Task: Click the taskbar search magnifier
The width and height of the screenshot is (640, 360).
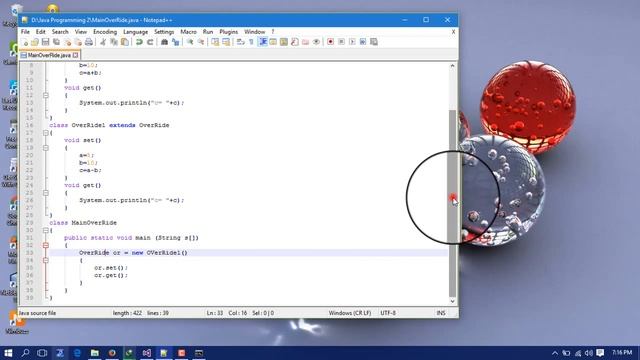Action: [25, 353]
